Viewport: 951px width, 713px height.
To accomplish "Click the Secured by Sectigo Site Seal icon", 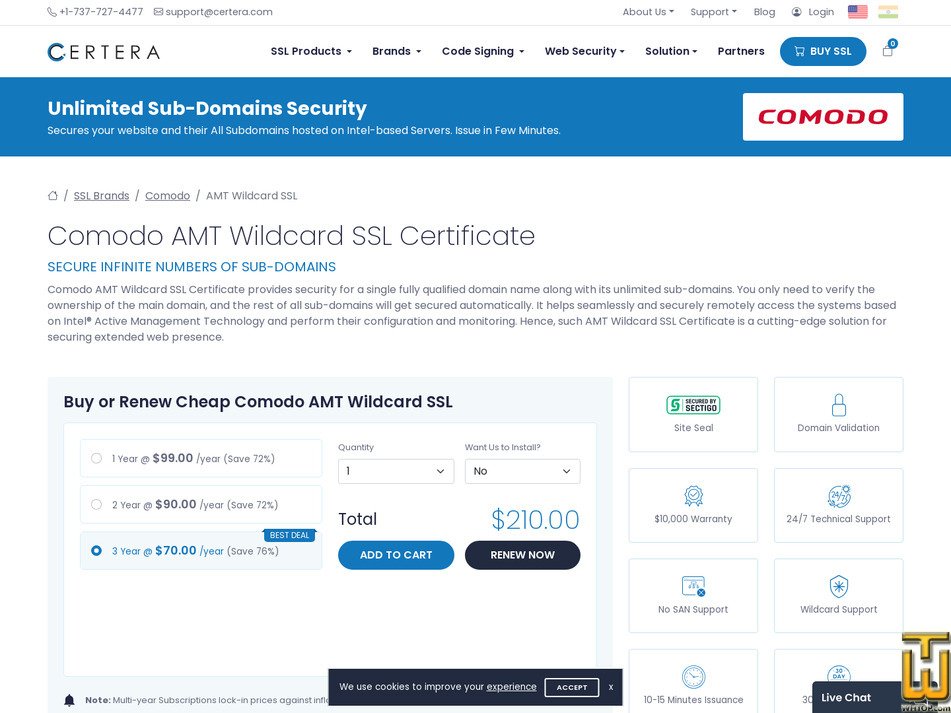I will pyautogui.click(x=693, y=406).
